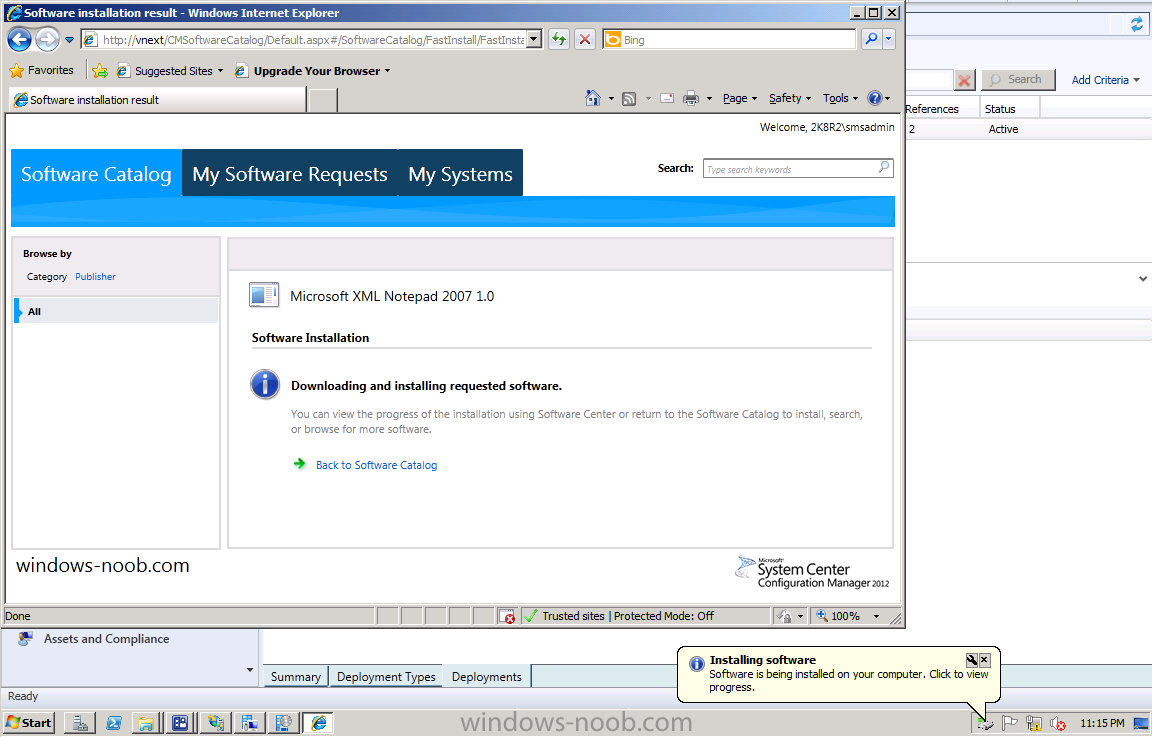The image size is (1152, 737).
Task: Click the Action Center flag tray icon
Action: click(1009, 724)
